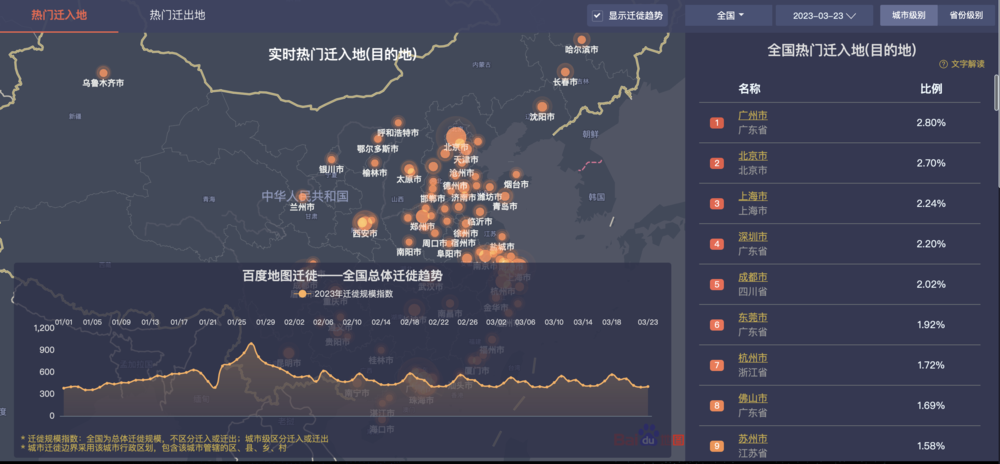Click rank badge 2 in the list
Image resolution: width=1000 pixels, height=464 pixels.
coord(717,163)
